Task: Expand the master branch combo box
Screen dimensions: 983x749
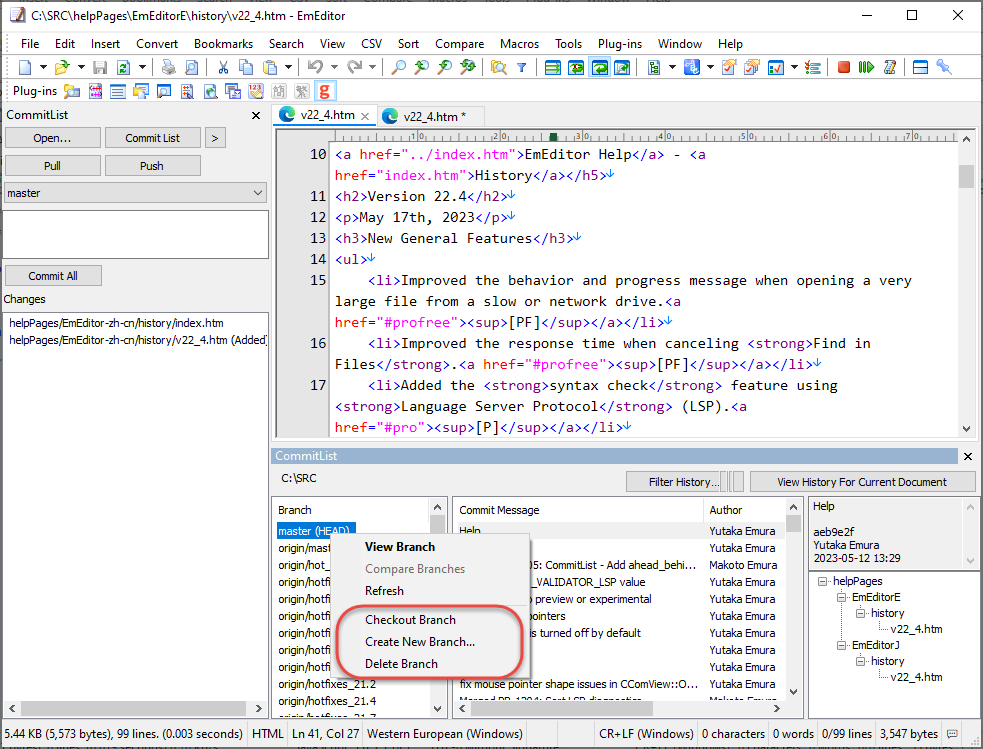Action: tap(258, 193)
